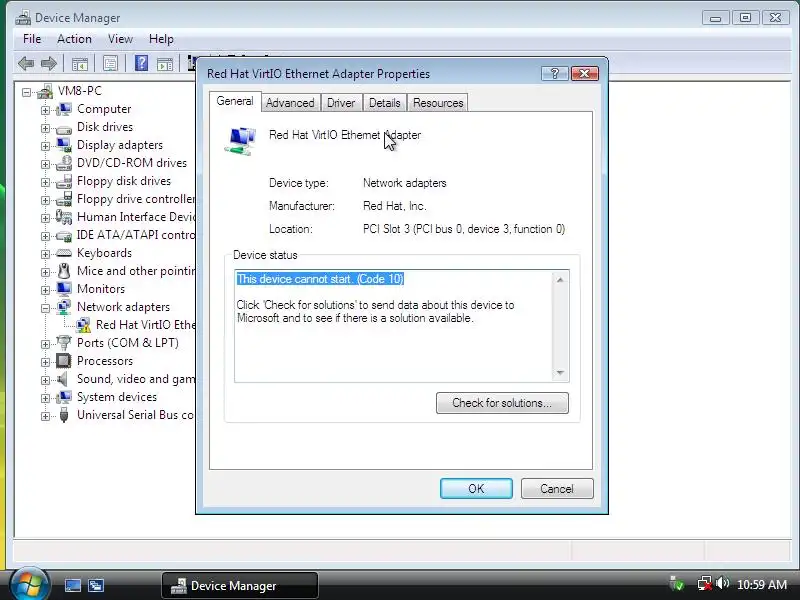The height and width of the screenshot is (600, 800).
Task: Close the Properties dialog with red X
Action: [585, 74]
